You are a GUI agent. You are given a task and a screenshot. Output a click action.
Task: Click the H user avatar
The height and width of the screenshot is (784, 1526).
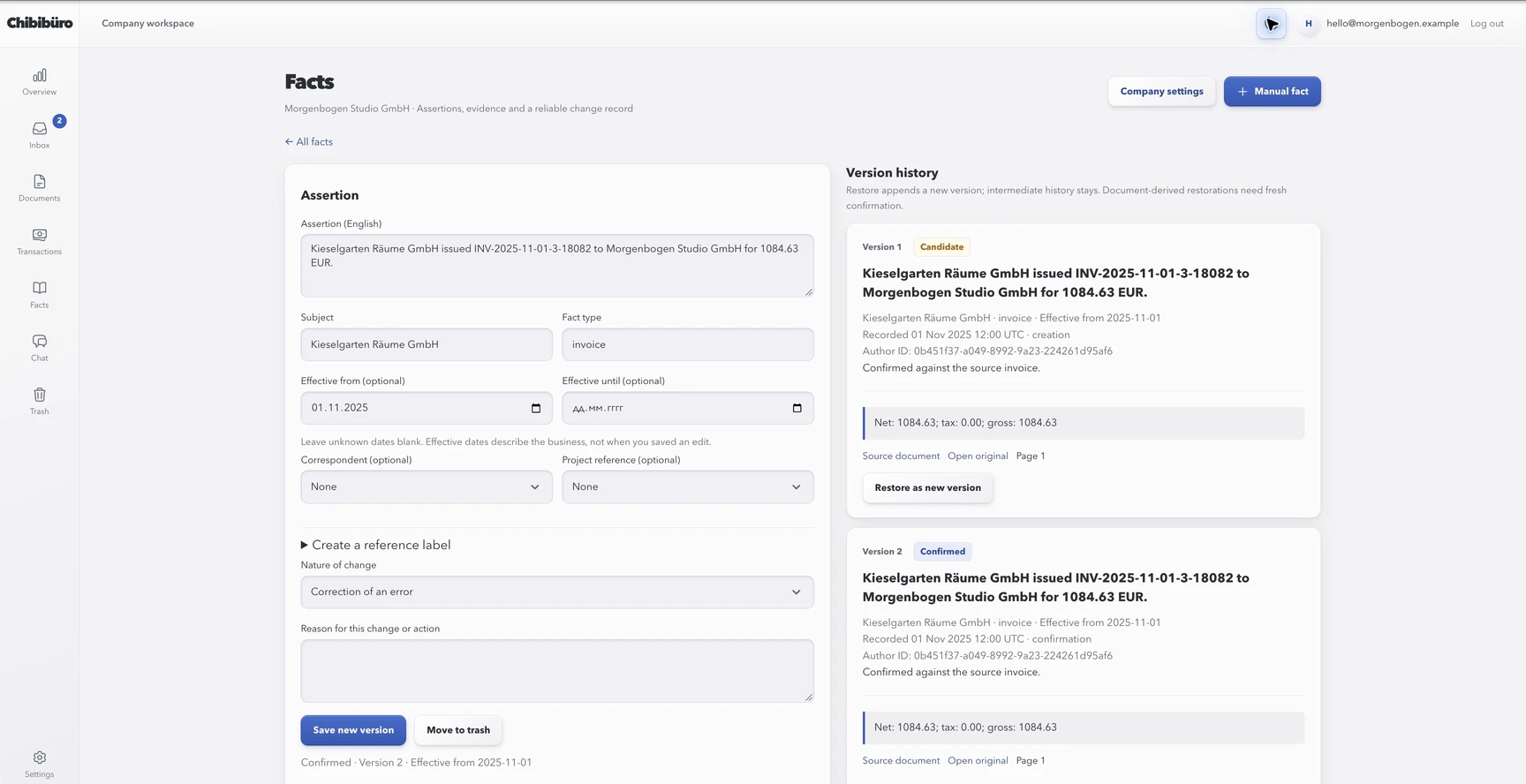tap(1309, 24)
